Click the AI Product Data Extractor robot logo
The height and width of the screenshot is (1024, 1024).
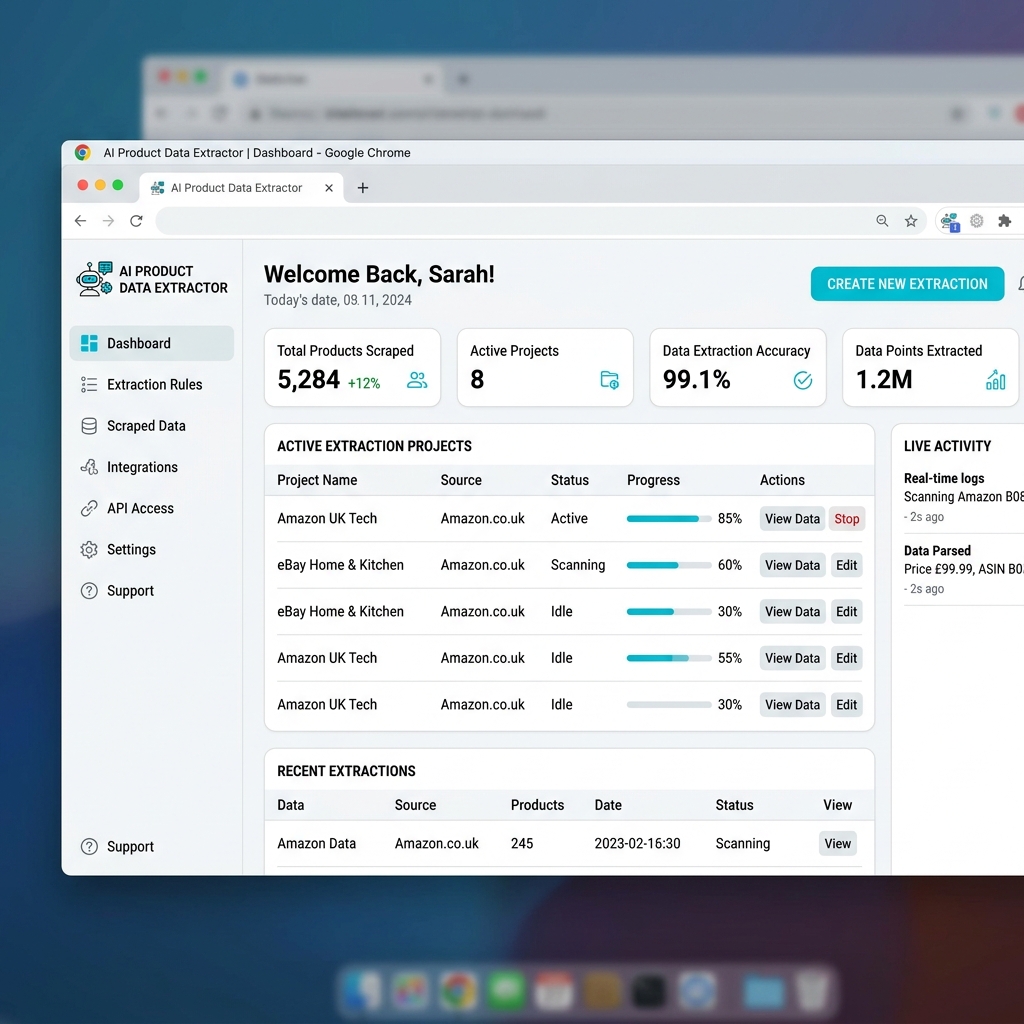pos(94,279)
